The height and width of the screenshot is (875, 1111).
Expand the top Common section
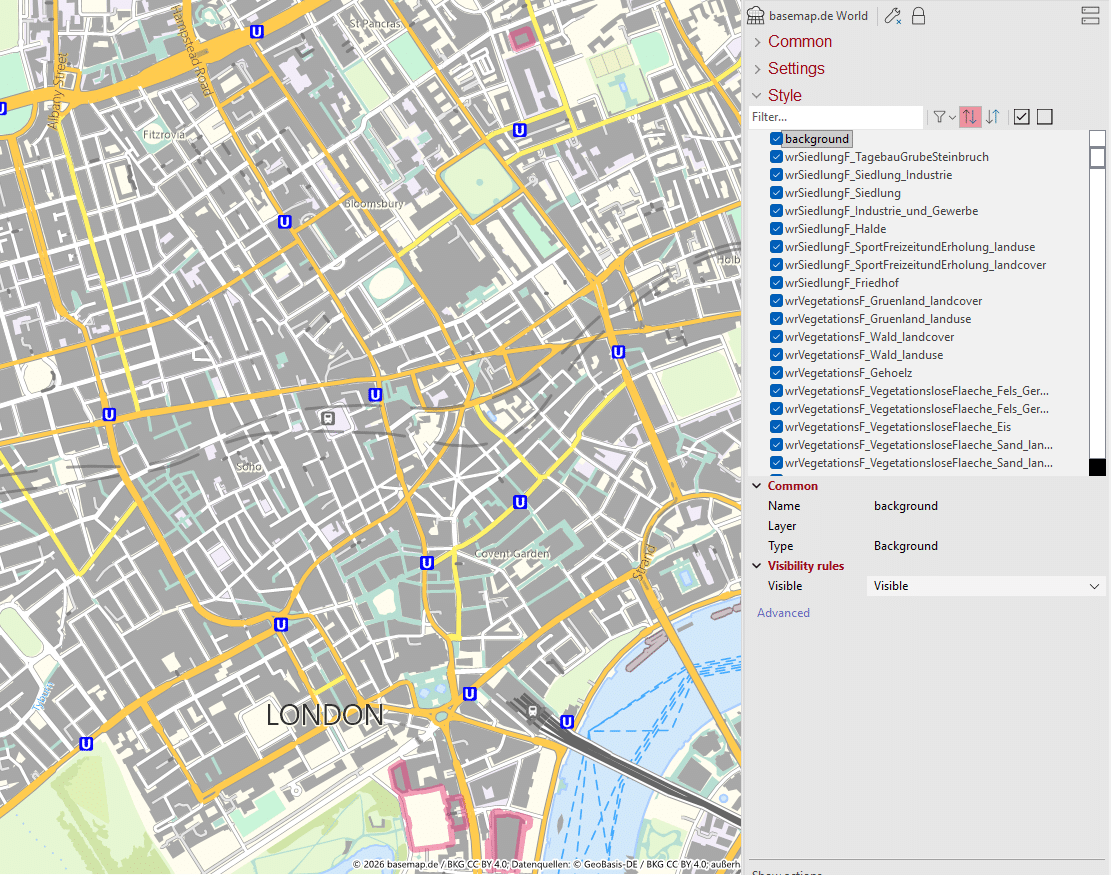click(757, 42)
